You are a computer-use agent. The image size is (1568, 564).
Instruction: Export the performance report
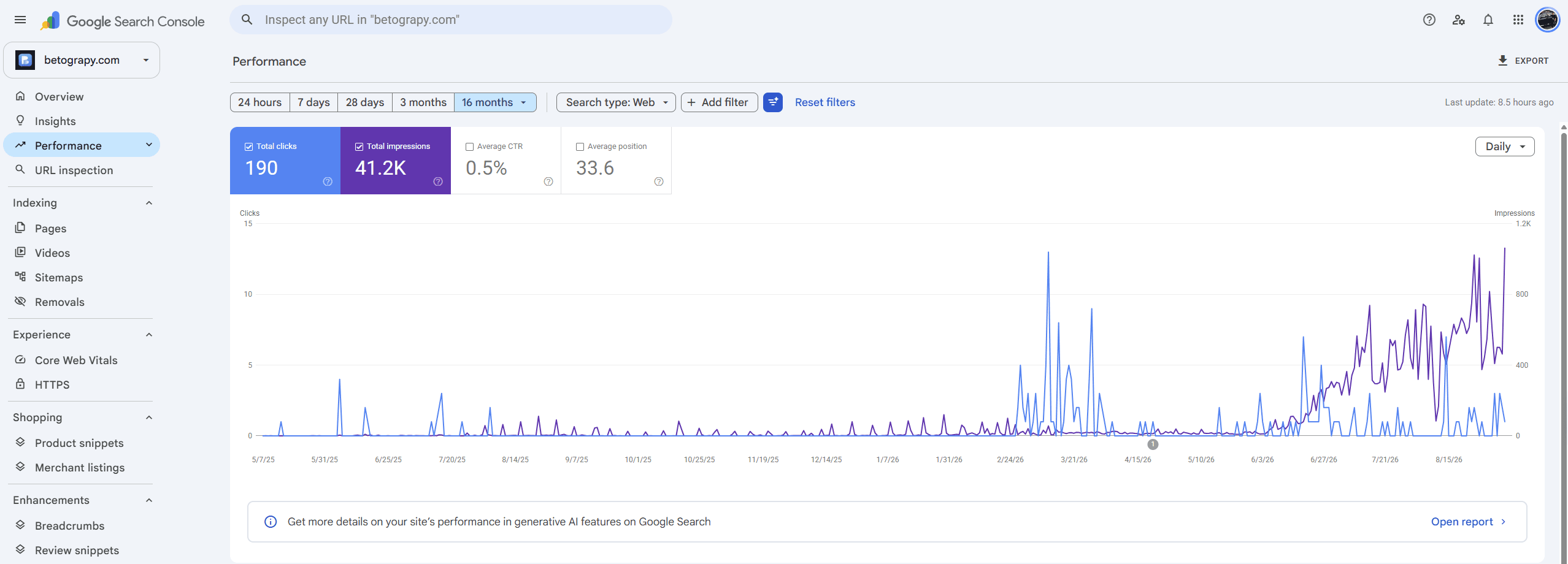pos(1523,61)
